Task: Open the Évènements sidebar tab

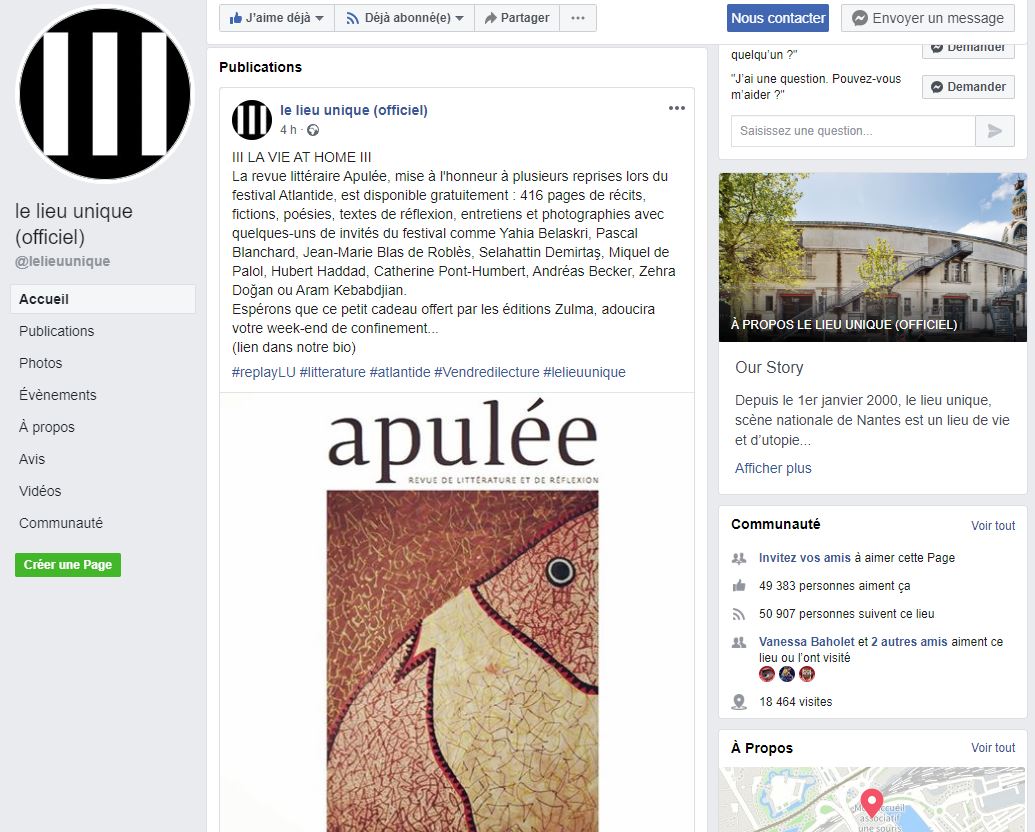Action: click(57, 395)
